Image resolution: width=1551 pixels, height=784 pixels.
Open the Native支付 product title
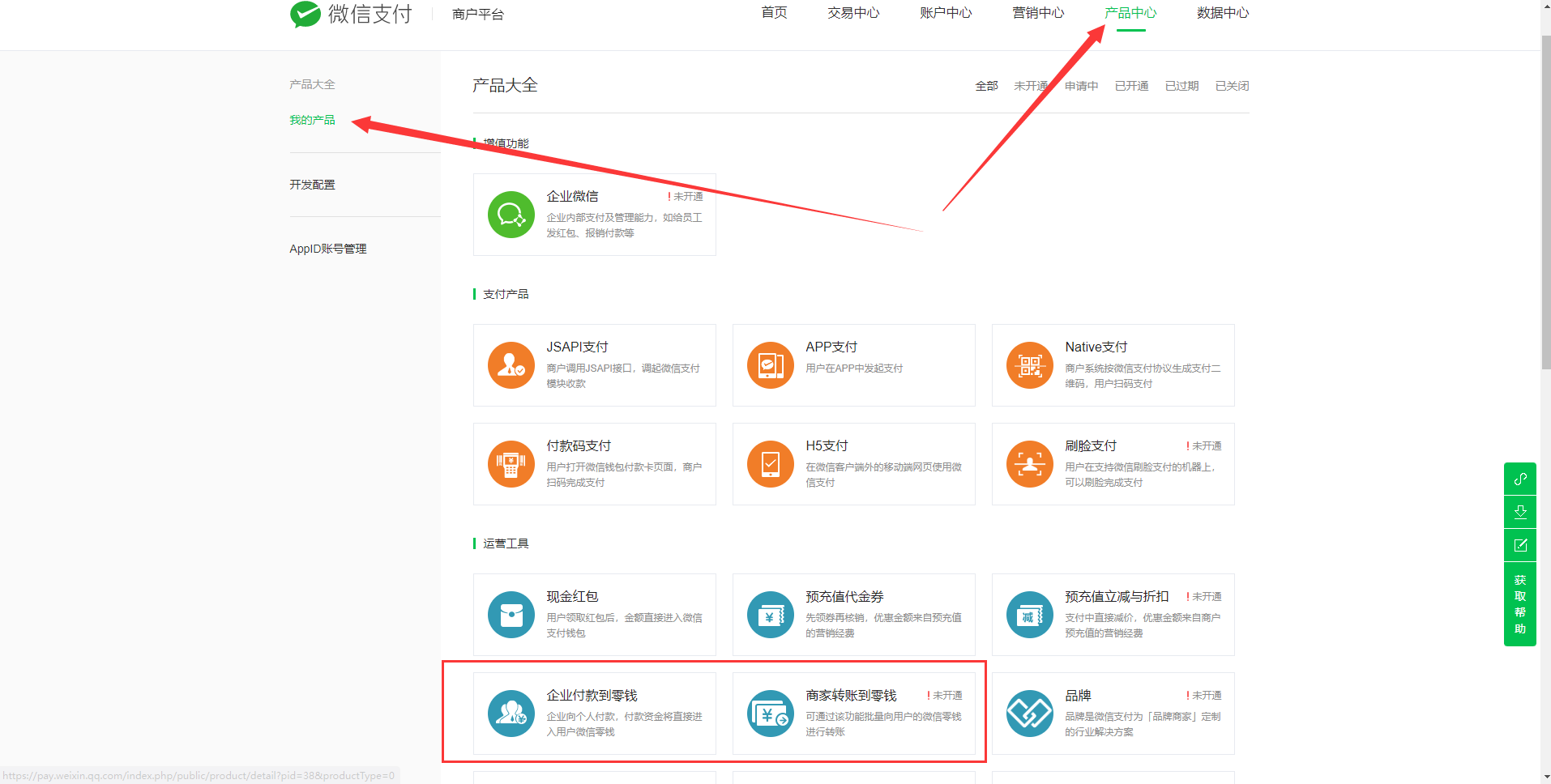coord(1096,347)
